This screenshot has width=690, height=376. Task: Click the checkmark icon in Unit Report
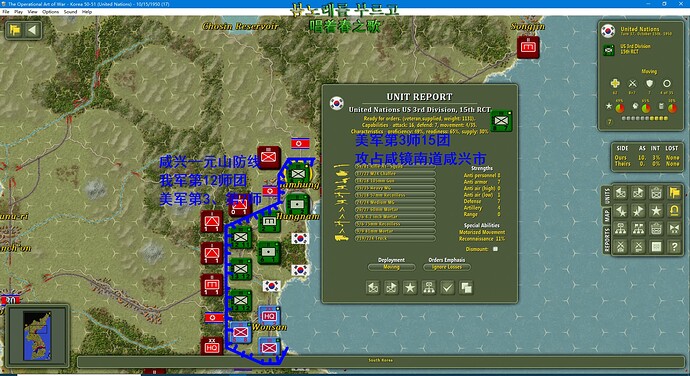coord(448,288)
